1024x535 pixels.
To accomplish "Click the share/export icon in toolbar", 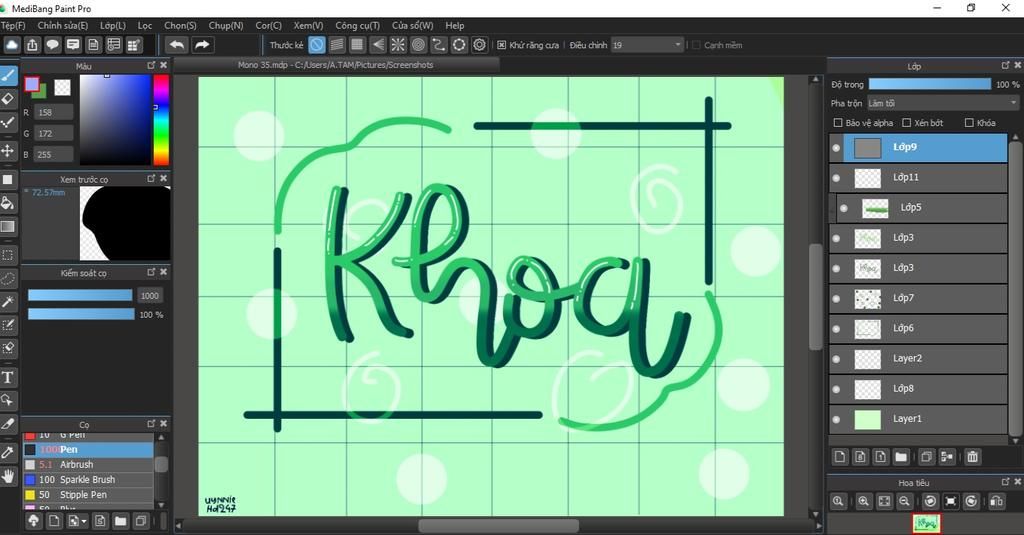I will point(32,45).
